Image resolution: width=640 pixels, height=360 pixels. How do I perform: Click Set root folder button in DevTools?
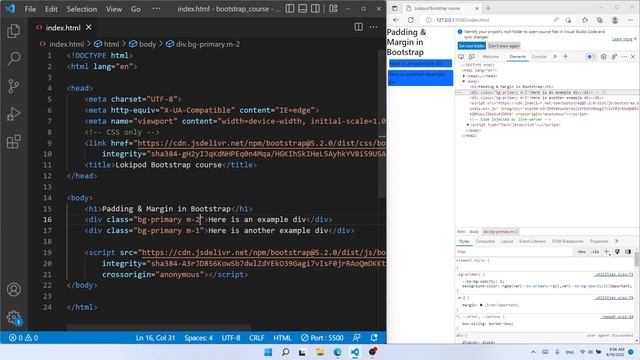(x=471, y=46)
